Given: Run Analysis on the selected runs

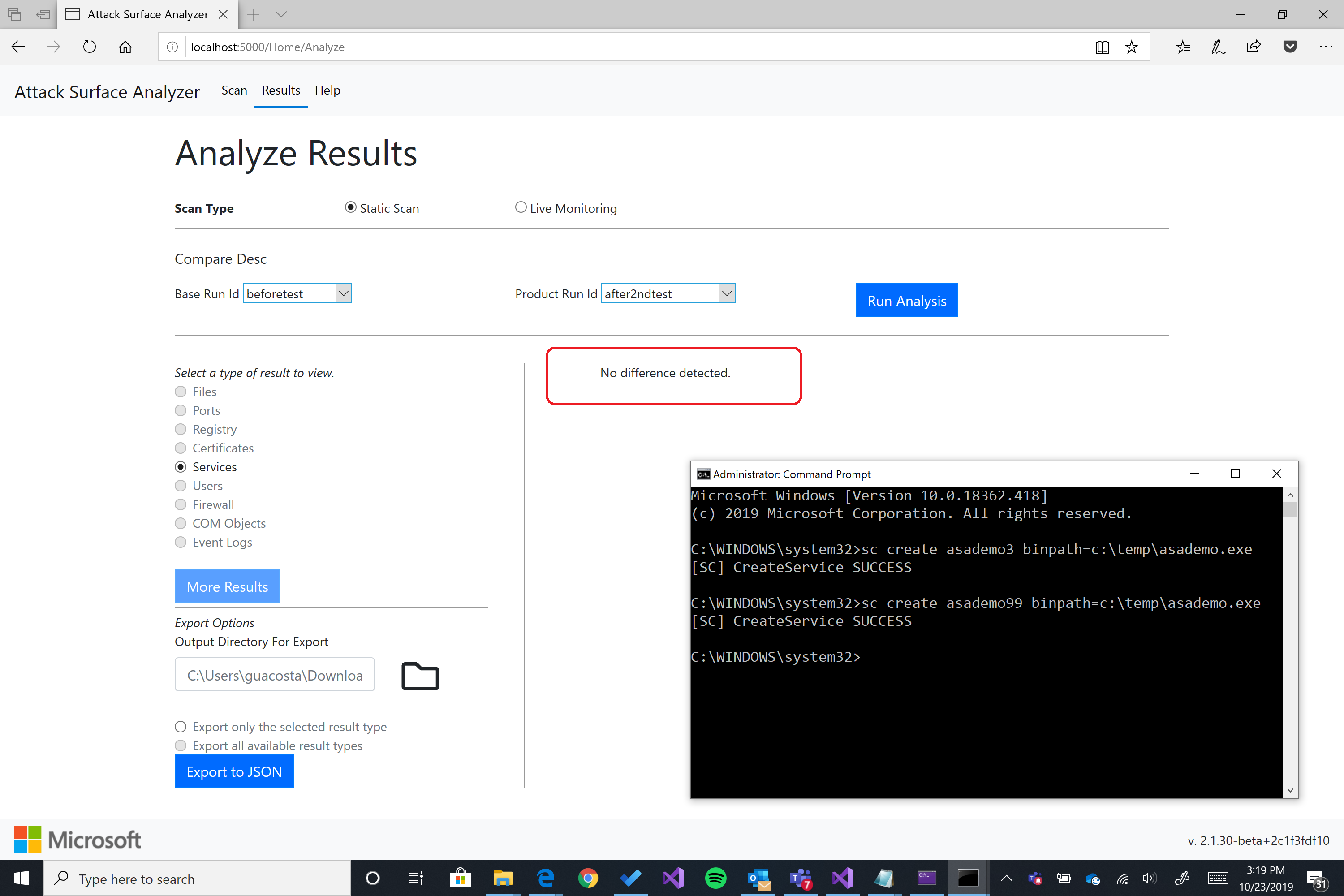Looking at the screenshot, I should 906,300.
